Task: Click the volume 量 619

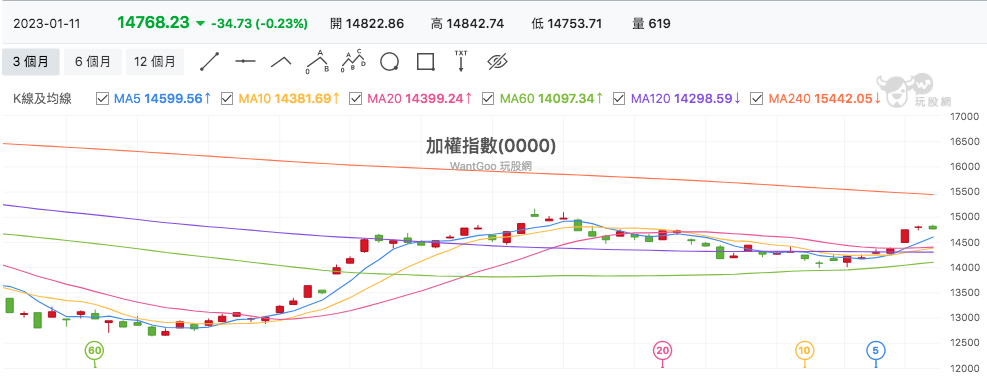Action: 651,24
